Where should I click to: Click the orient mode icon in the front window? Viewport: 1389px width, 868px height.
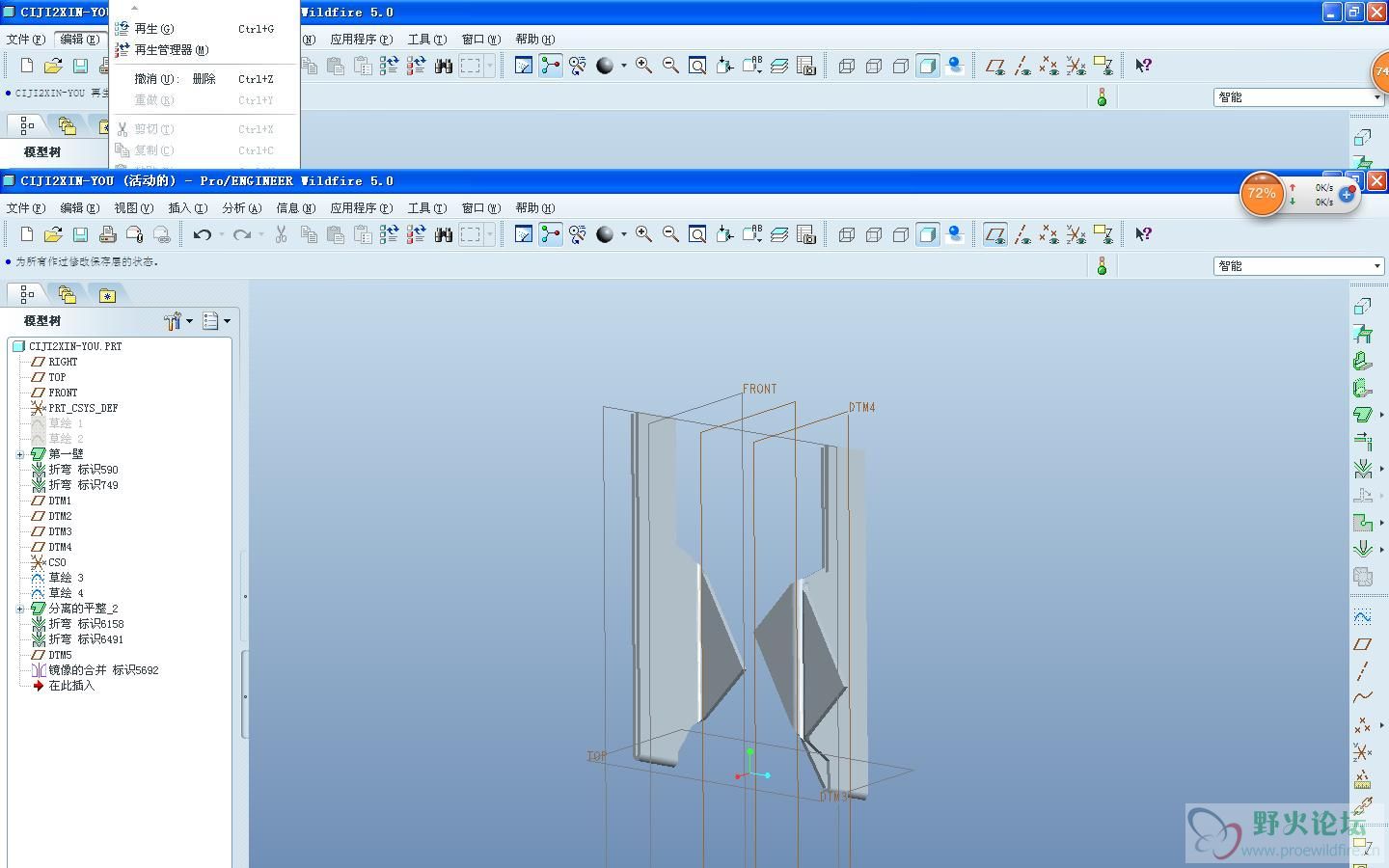click(578, 234)
